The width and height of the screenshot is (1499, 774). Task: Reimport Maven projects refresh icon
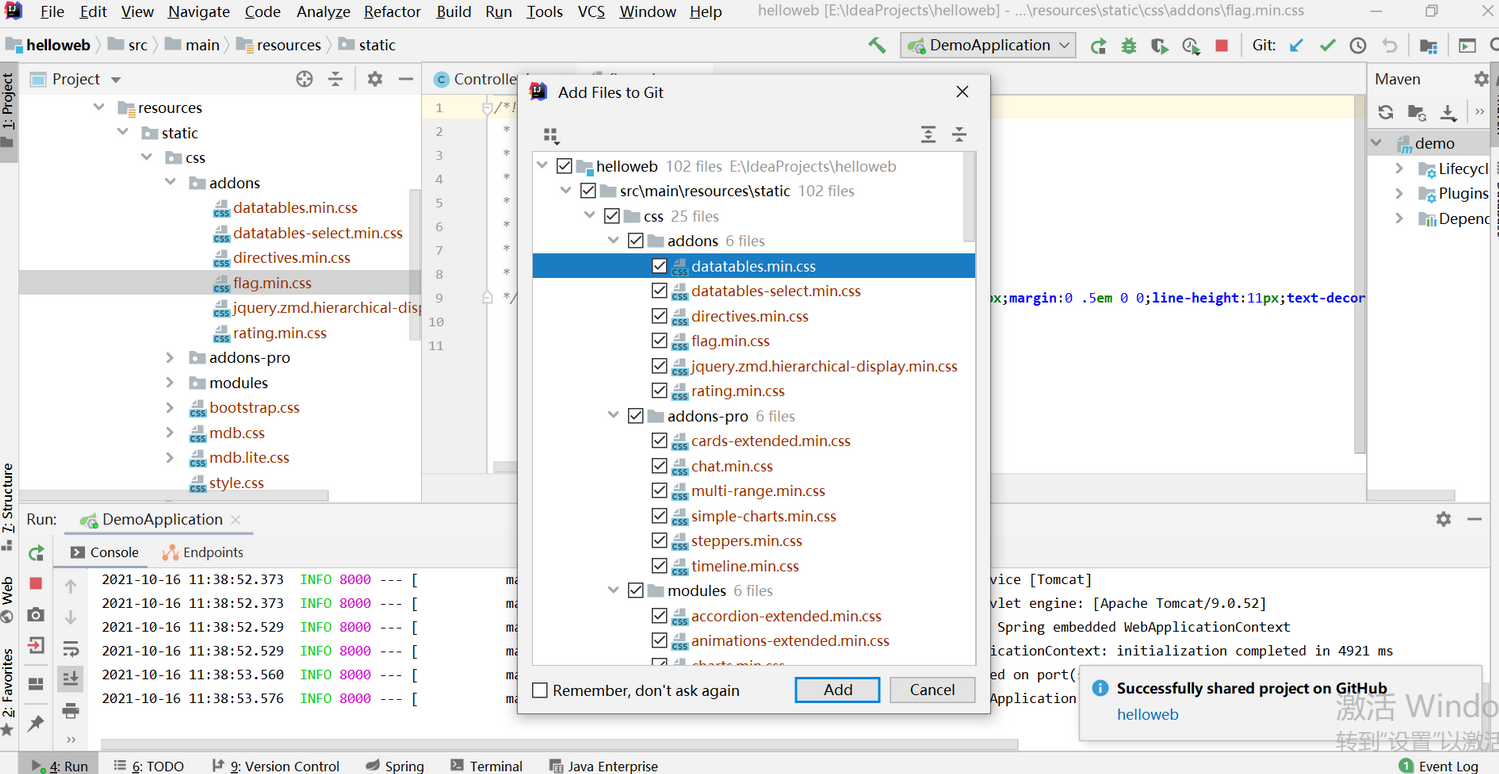tap(1385, 112)
